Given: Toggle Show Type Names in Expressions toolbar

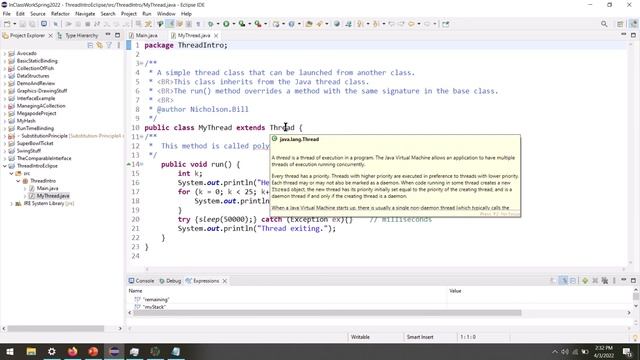Looking at the screenshot, I should tap(553, 281).
